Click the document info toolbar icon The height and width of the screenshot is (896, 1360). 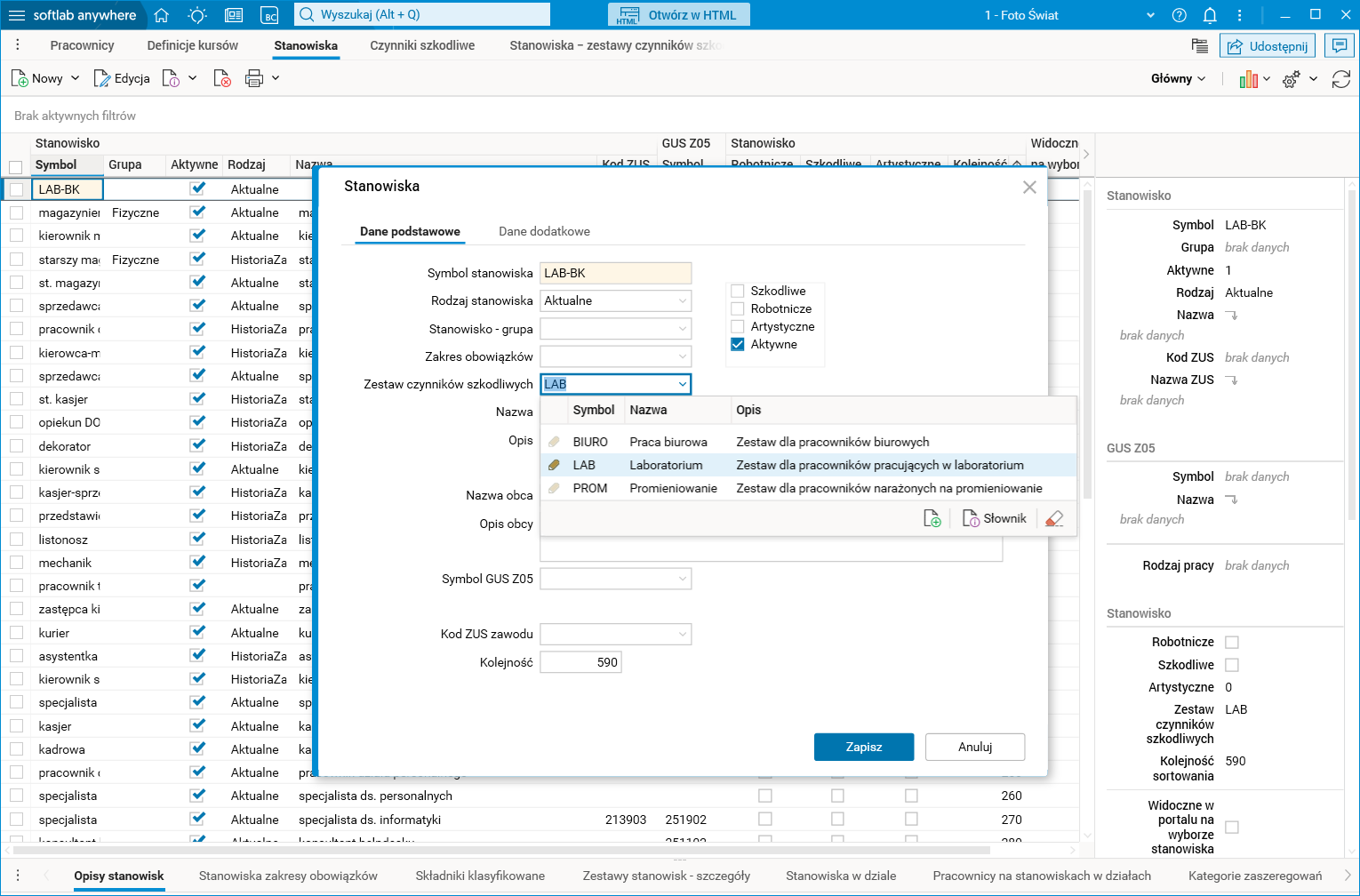172,79
